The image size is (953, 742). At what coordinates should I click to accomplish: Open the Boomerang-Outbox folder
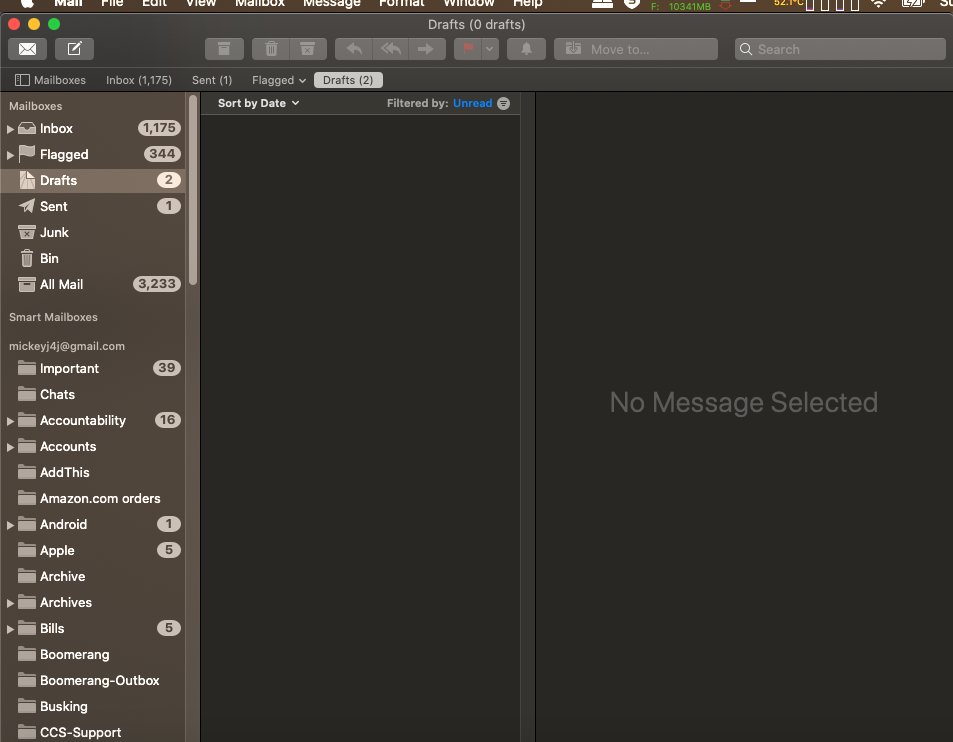click(93, 681)
